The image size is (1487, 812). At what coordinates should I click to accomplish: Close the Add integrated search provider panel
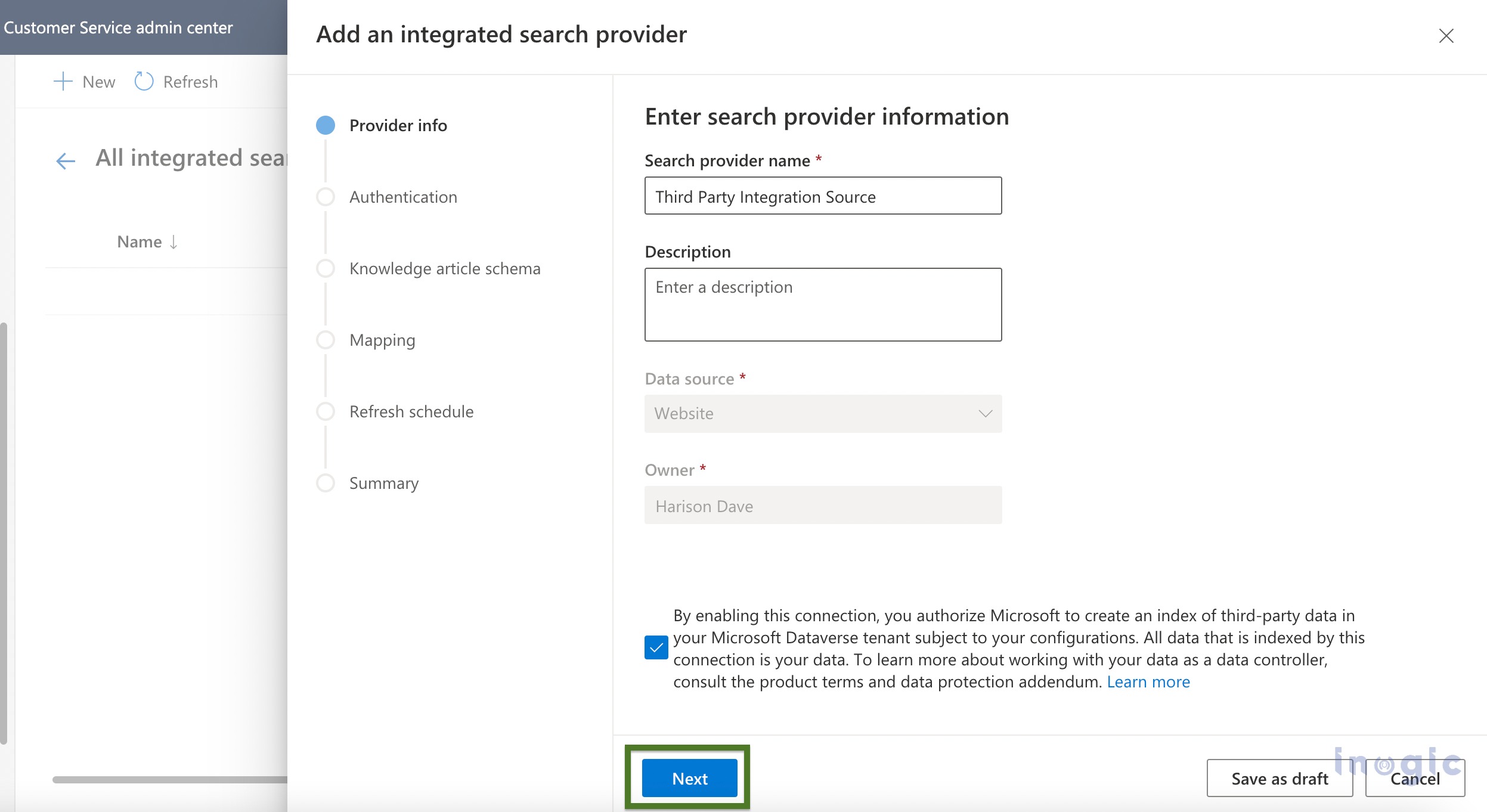click(1446, 36)
